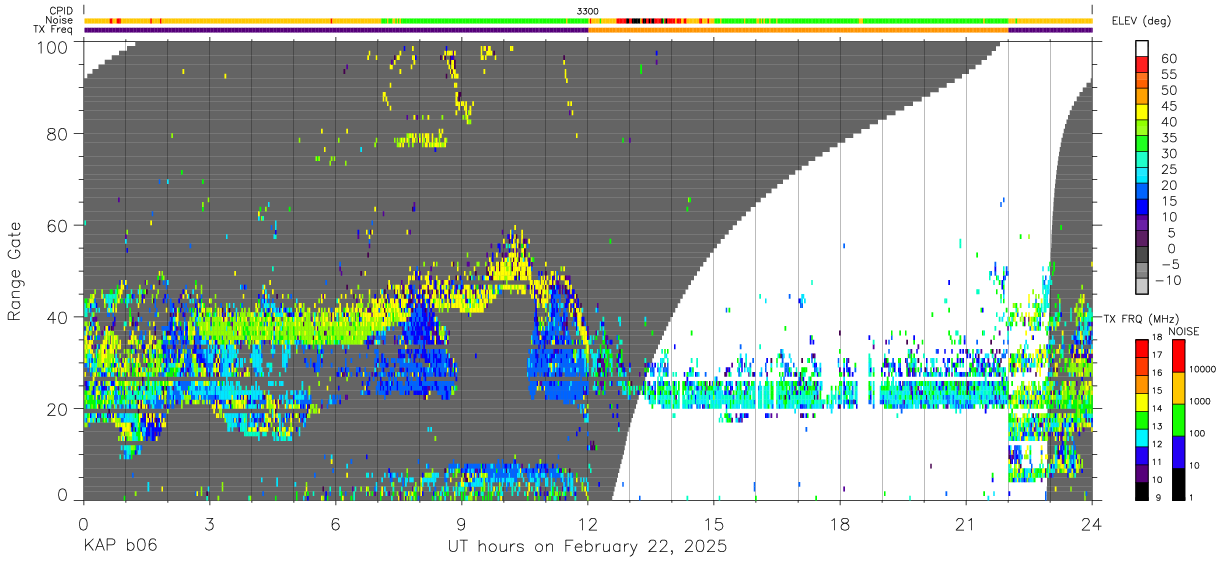Select the black NOISE band between 1 and 10
This screenshot has width=1228, height=567.
[1179, 482]
